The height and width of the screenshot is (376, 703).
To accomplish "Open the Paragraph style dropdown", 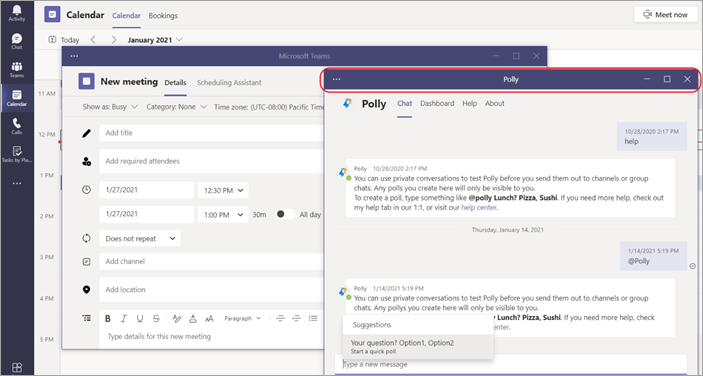I will point(242,318).
